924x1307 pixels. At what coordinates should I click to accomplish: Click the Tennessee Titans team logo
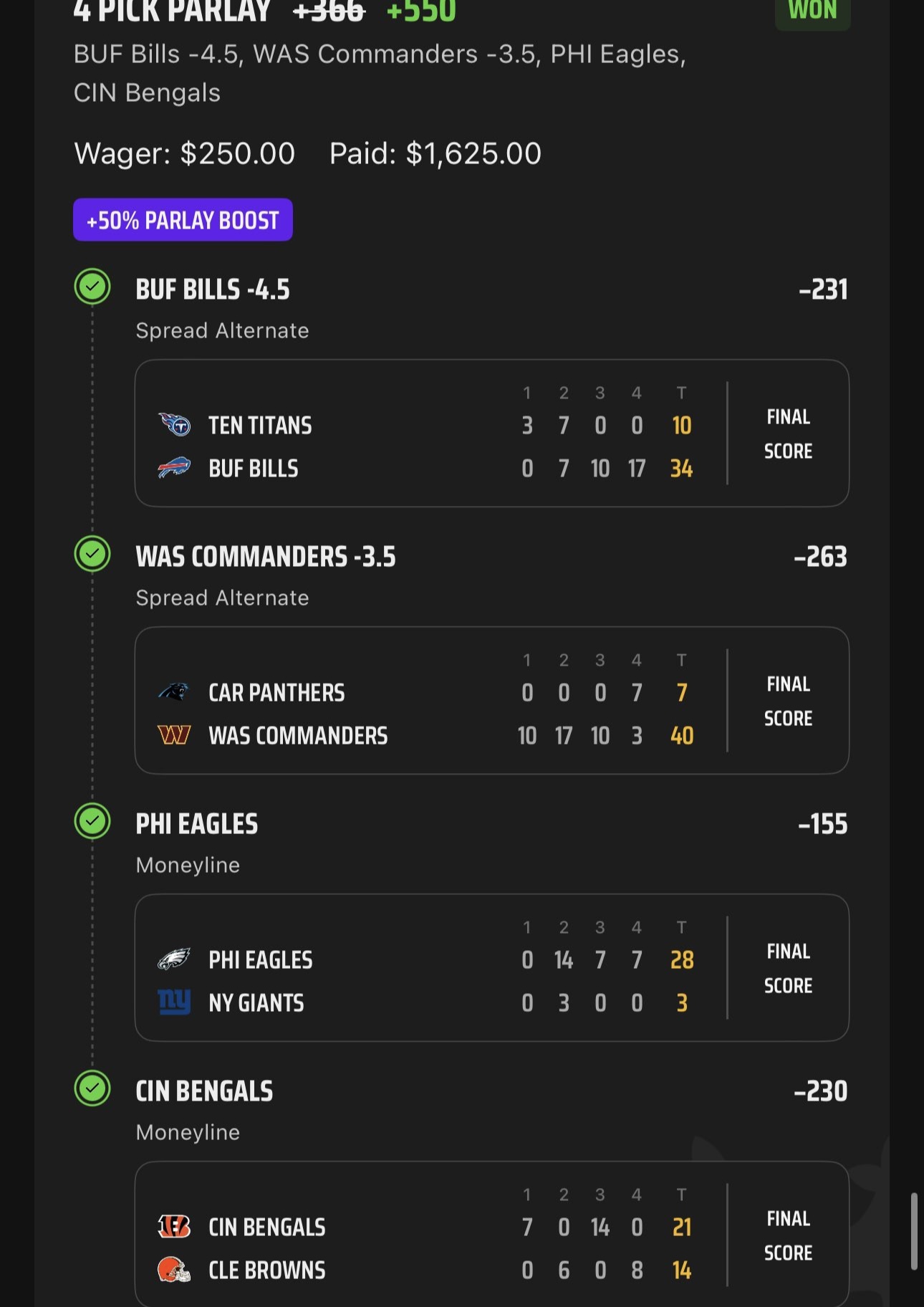click(x=174, y=425)
